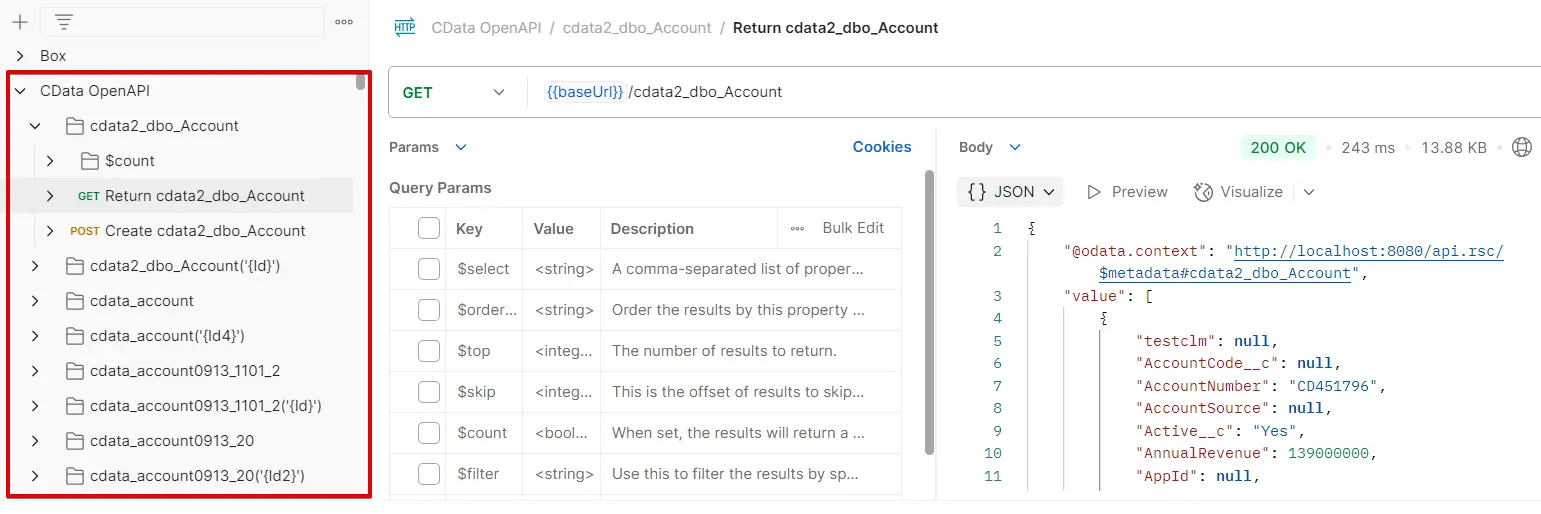Click the Cookies link

[881, 148]
